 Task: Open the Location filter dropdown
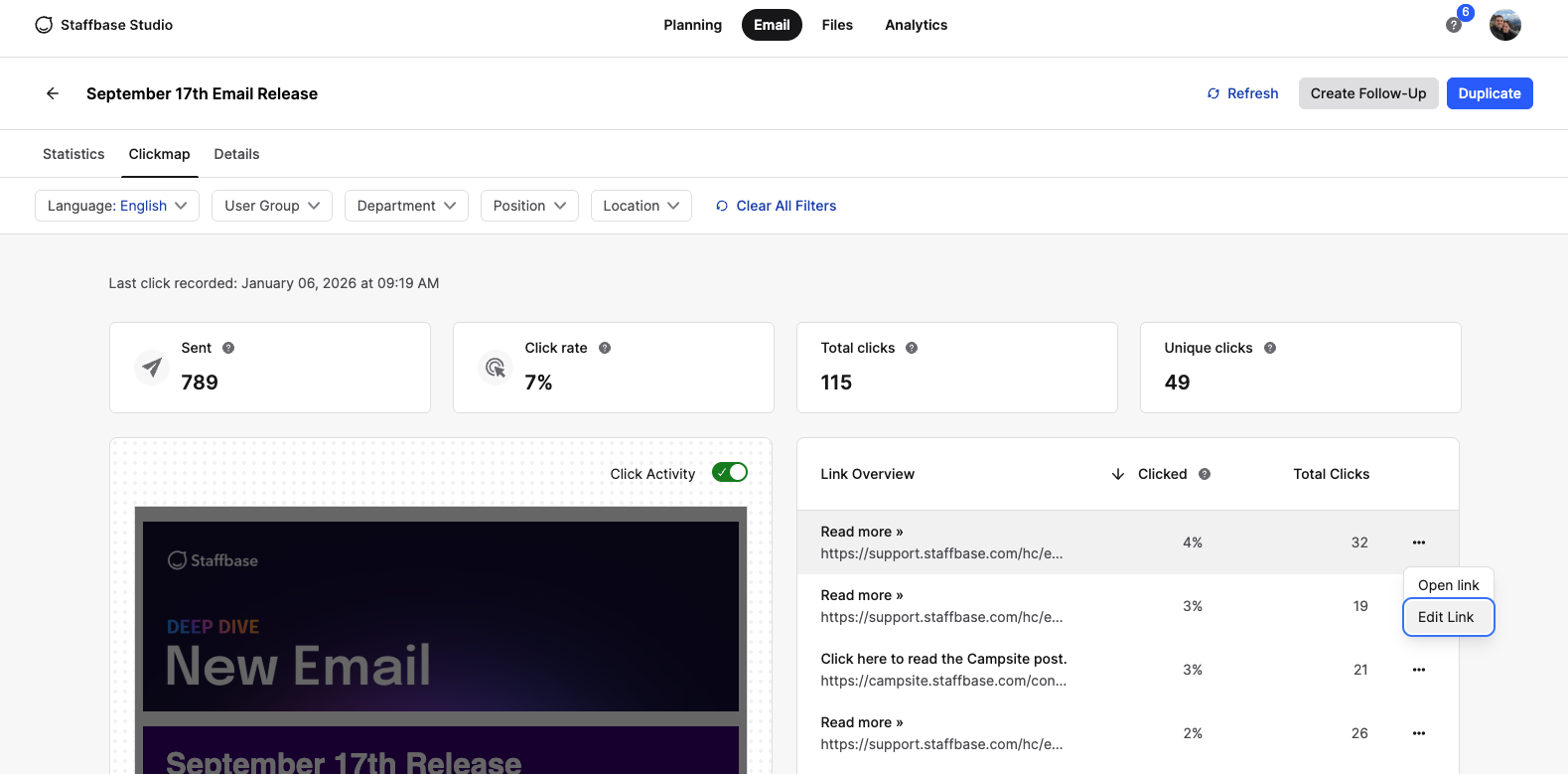tap(641, 206)
